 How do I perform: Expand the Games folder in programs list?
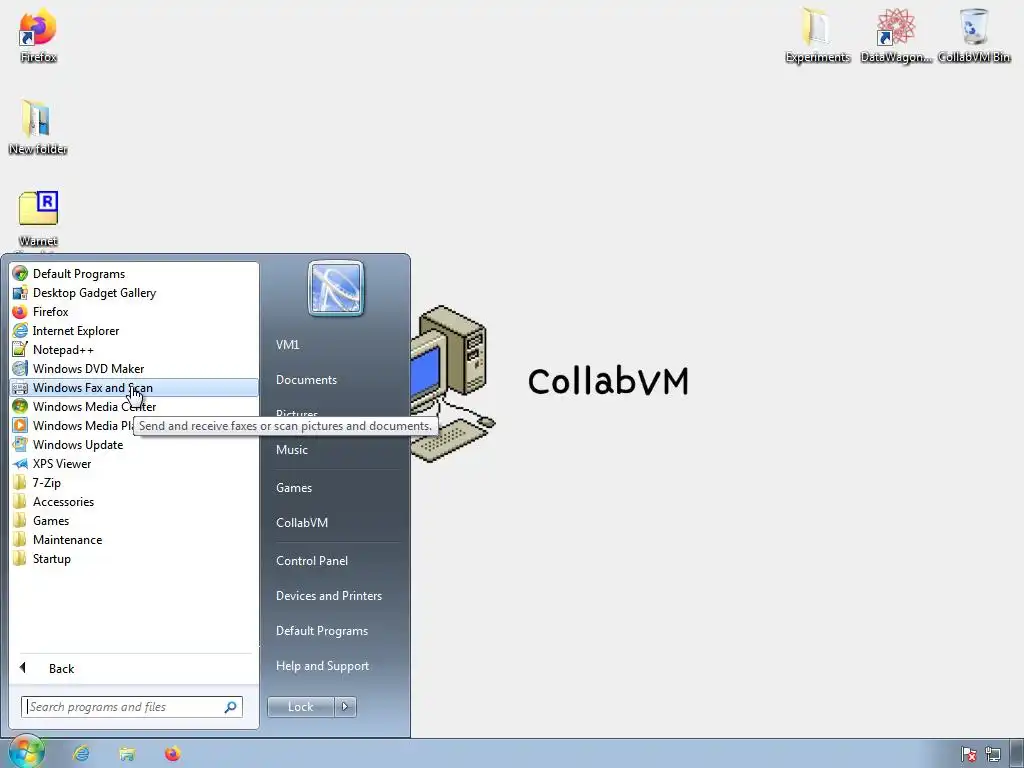tap(134, 520)
